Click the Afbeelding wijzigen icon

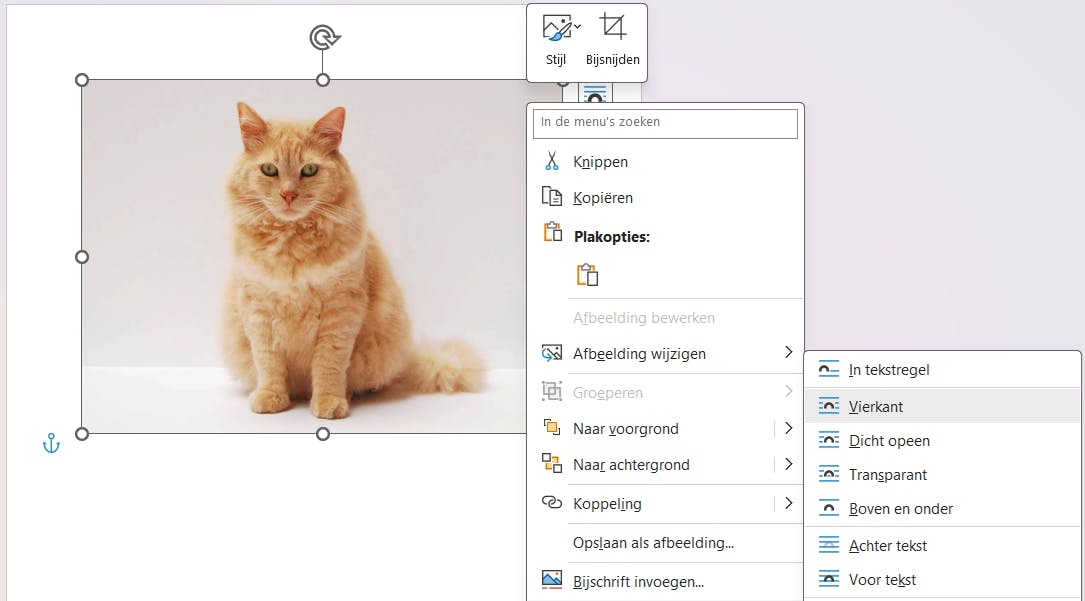pyautogui.click(x=551, y=353)
